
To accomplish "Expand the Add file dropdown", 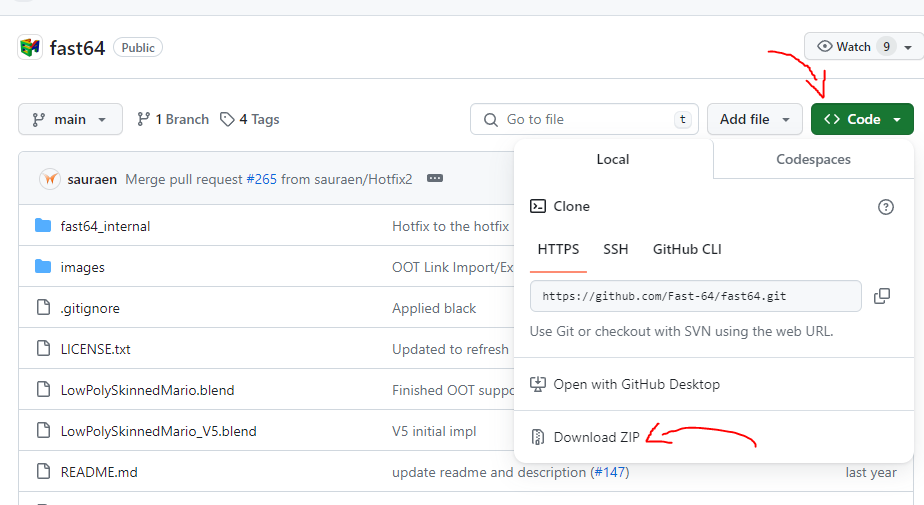I will [754, 119].
